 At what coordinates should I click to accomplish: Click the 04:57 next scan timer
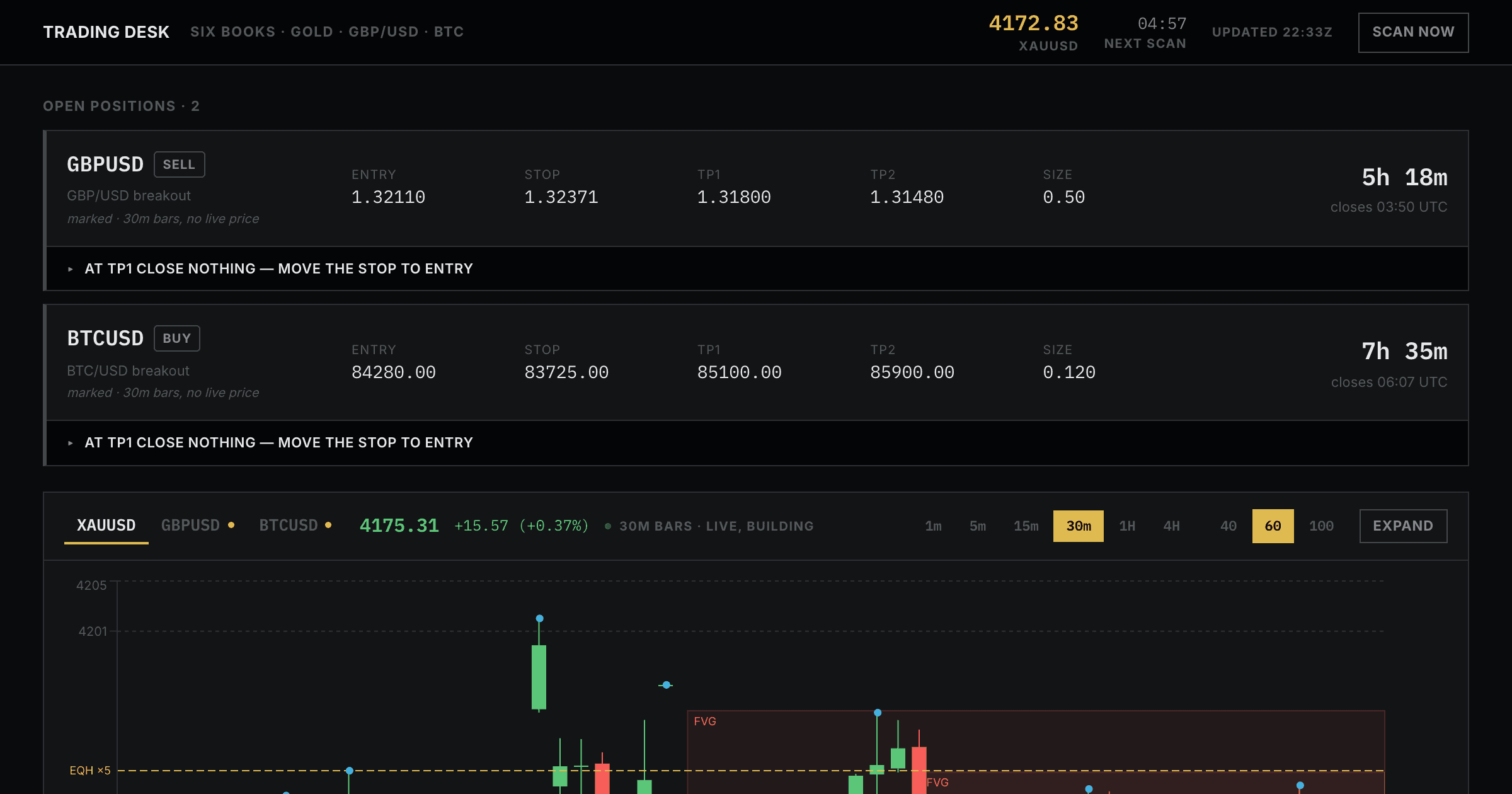(1162, 24)
